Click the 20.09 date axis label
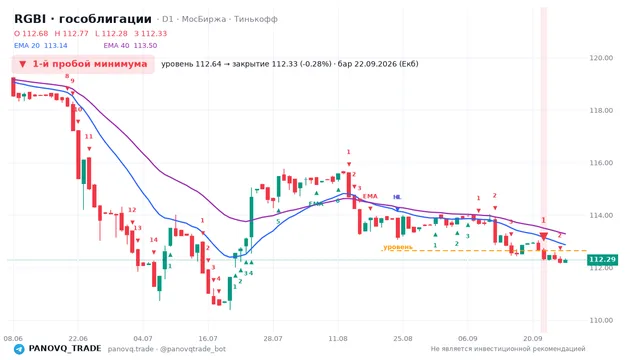The height and width of the screenshot is (360, 640). click(x=532, y=339)
